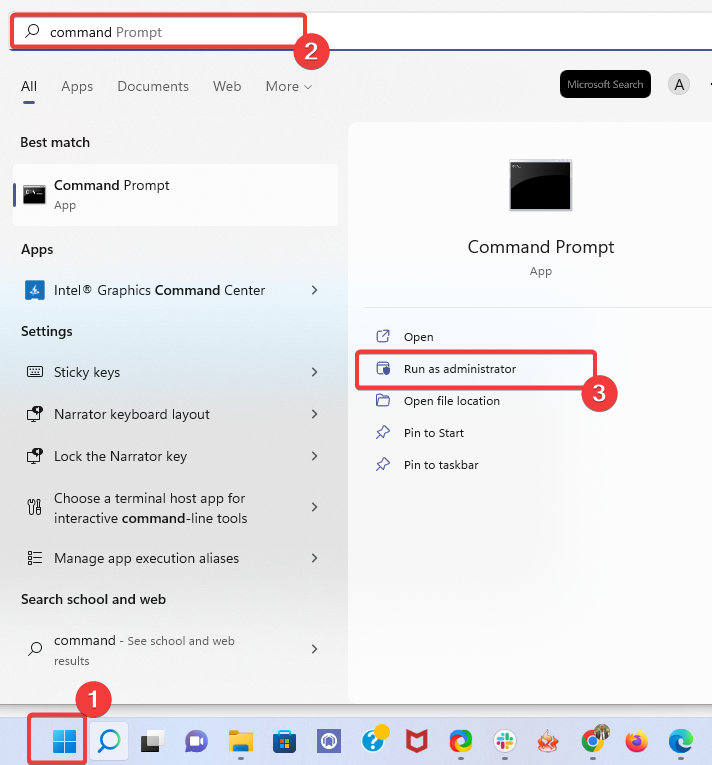Click the Sticky keys keyboard icon
The height and width of the screenshot is (765, 712).
pyautogui.click(x=35, y=372)
